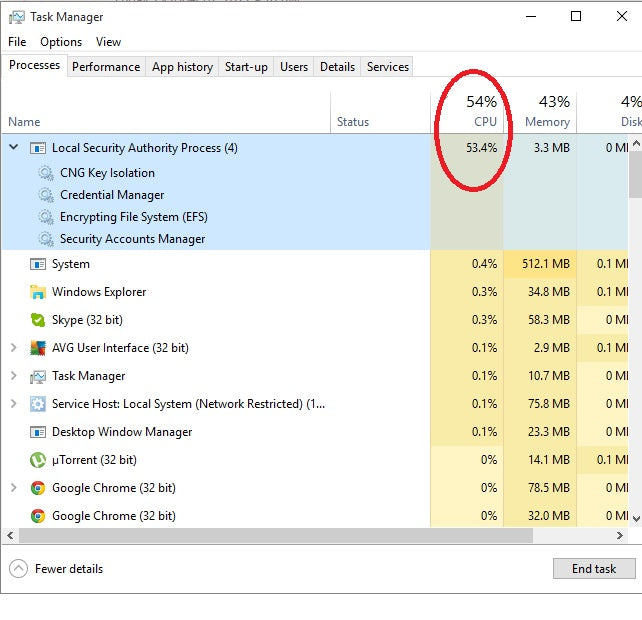Click the Security Accounts Manager gear icon
Viewport: 642px width, 620px height.
[x=46, y=239]
